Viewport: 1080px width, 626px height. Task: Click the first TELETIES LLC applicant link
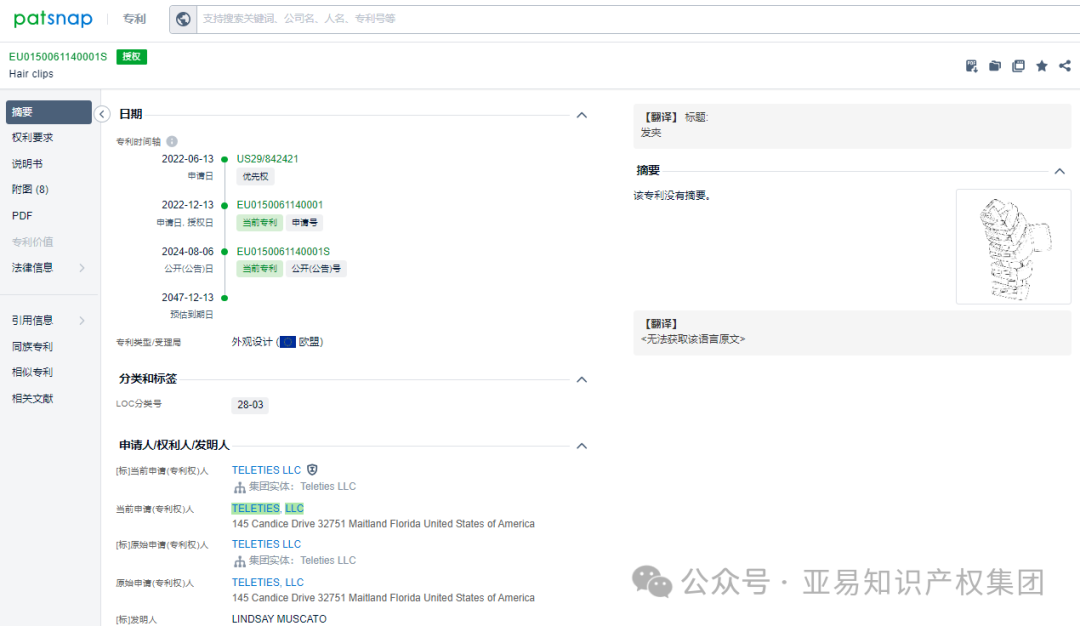coord(267,470)
